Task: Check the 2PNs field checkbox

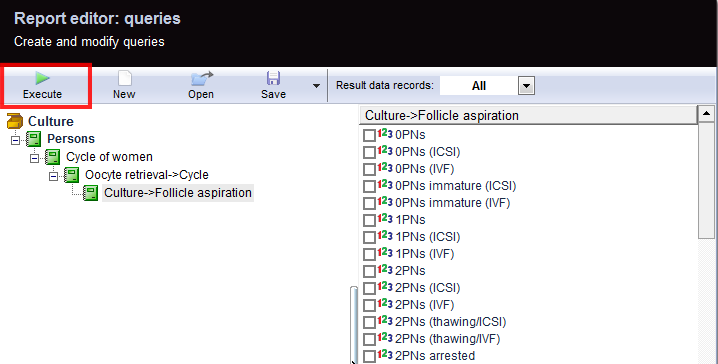Action: pyautogui.click(x=369, y=271)
